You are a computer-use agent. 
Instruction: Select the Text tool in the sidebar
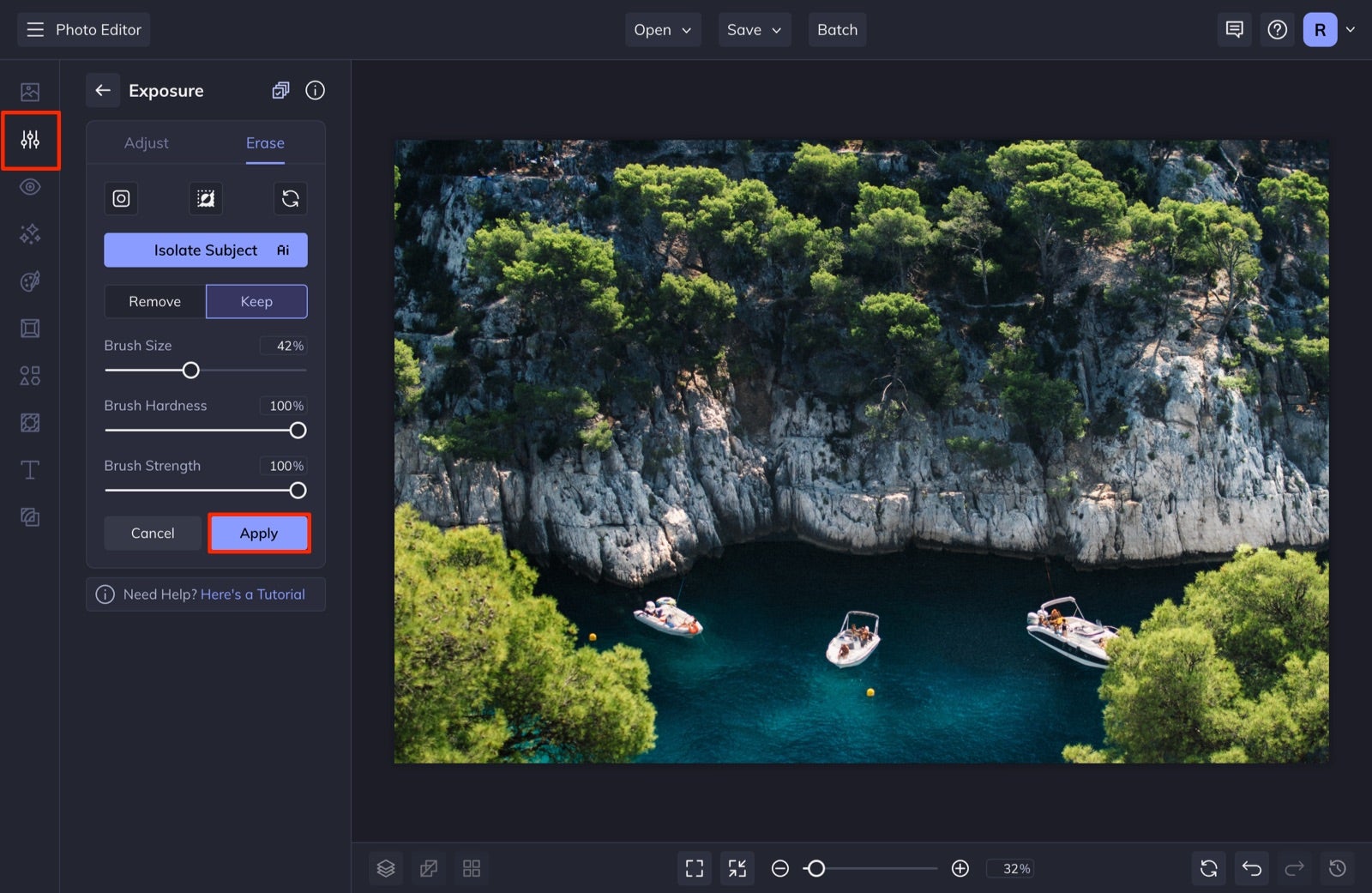(x=30, y=469)
